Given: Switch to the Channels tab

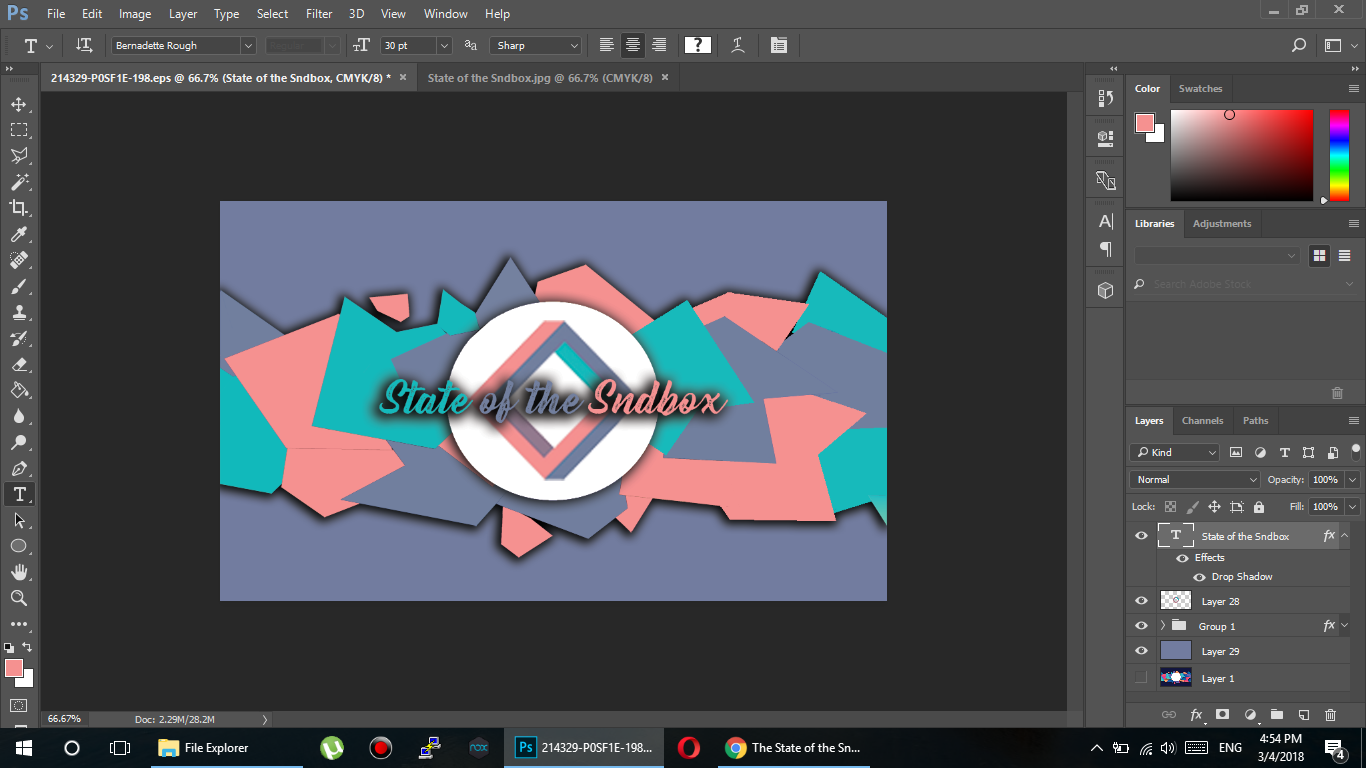Looking at the screenshot, I should (1202, 420).
